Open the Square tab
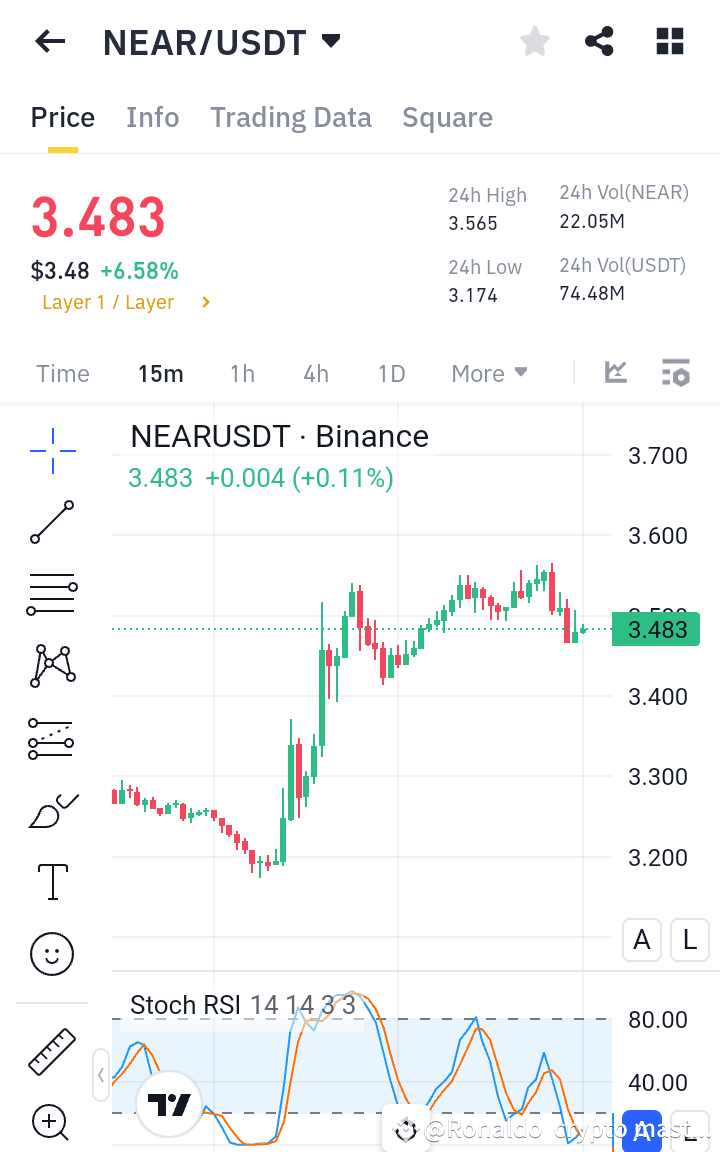Viewport: 720px width, 1152px height. click(x=447, y=118)
